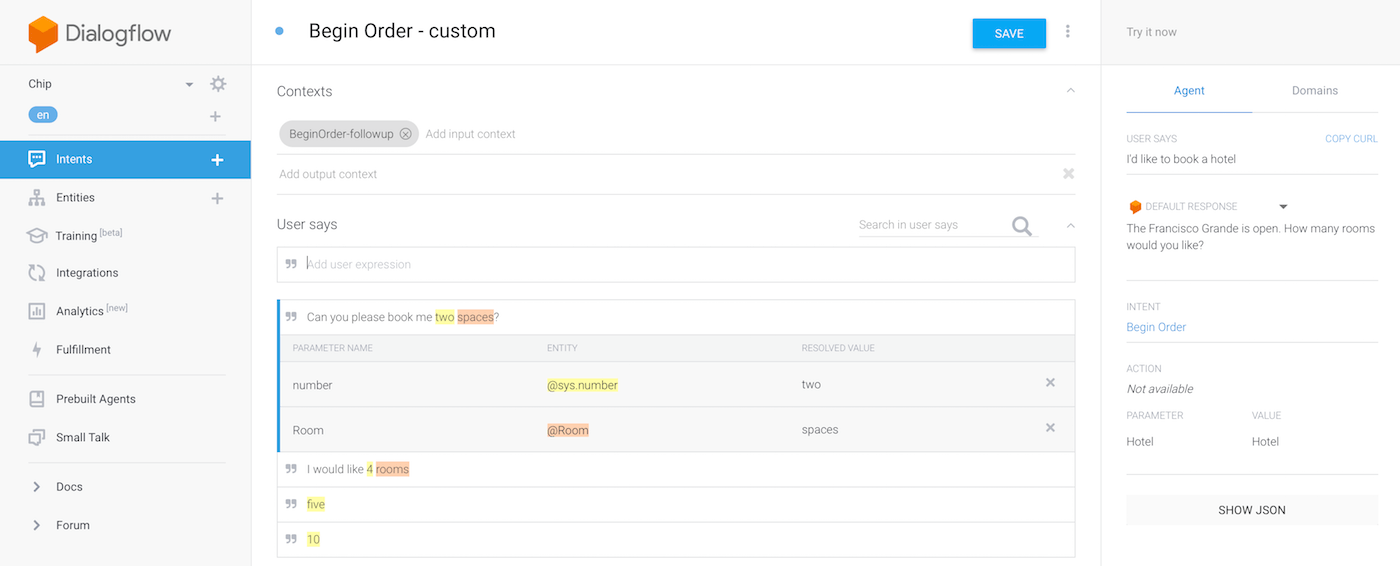
Task: Open Default Response dropdown arrow
Action: point(1283,207)
